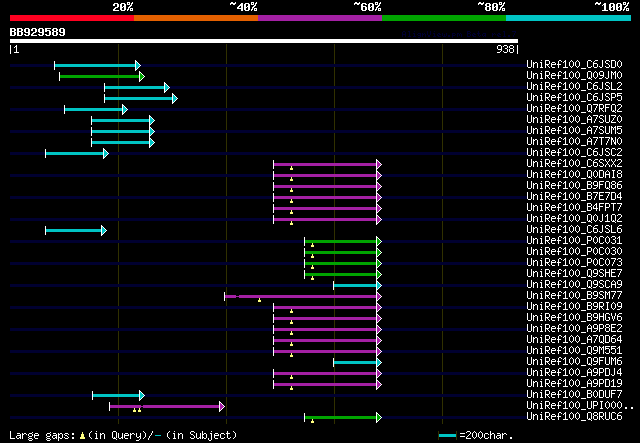This screenshot has width=640, height=443.
Task: Select the UniRef100_A7SUM5 label
Action: (574, 130)
